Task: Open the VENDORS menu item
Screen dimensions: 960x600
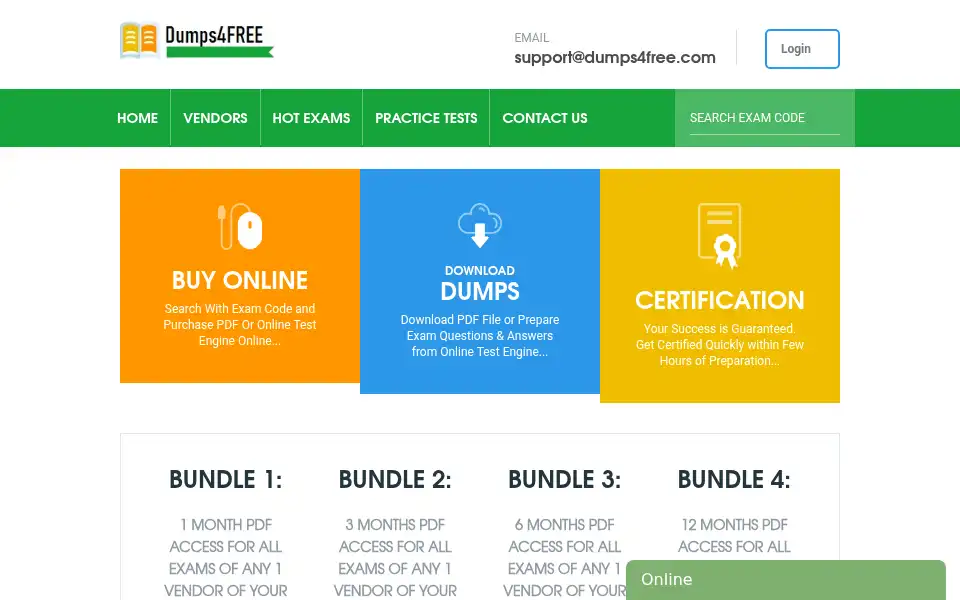Action: 216,118
